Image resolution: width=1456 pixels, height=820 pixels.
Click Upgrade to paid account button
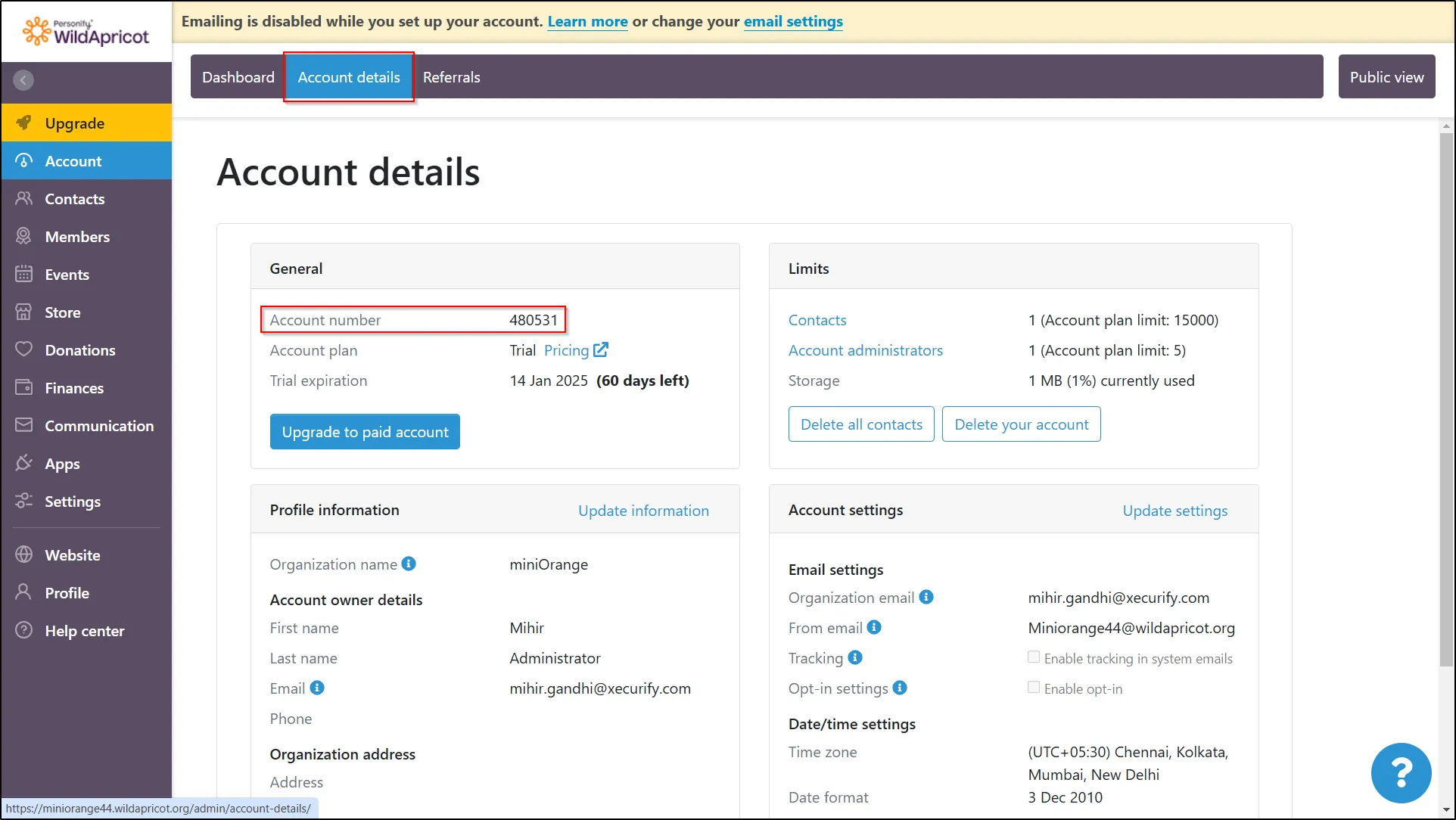365,431
